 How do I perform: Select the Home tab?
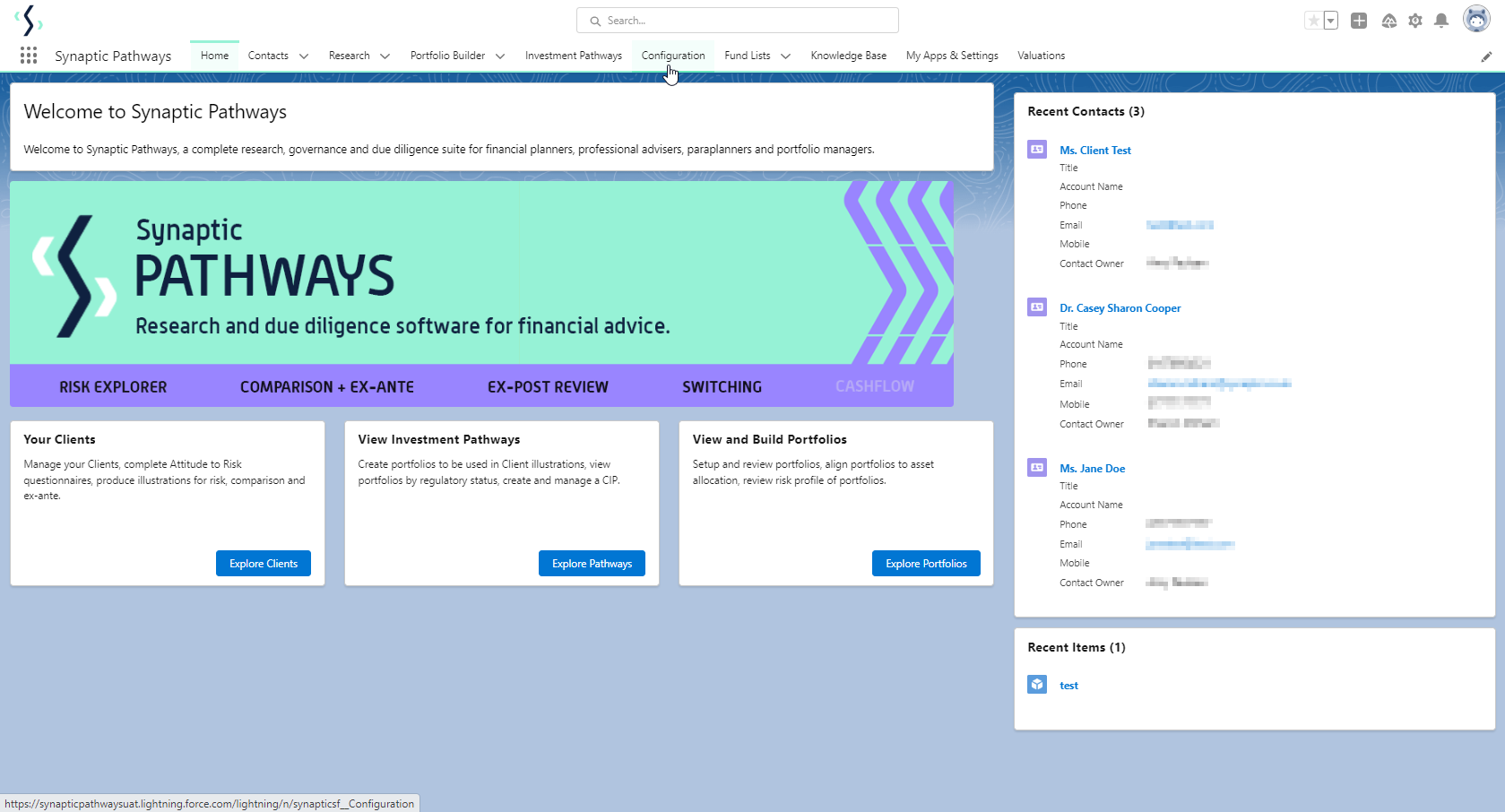click(x=214, y=56)
